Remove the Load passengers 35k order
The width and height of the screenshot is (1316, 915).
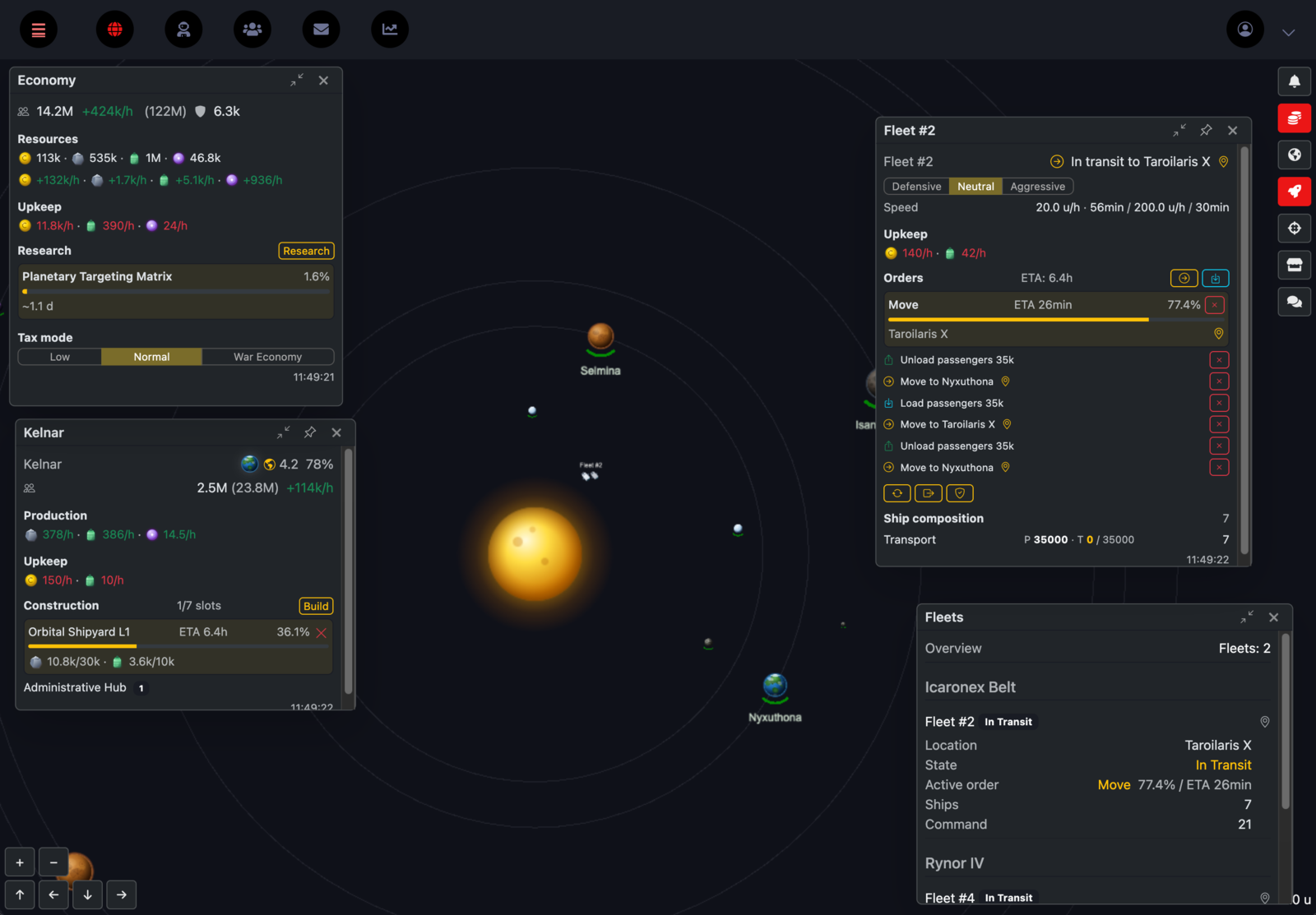point(1219,403)
